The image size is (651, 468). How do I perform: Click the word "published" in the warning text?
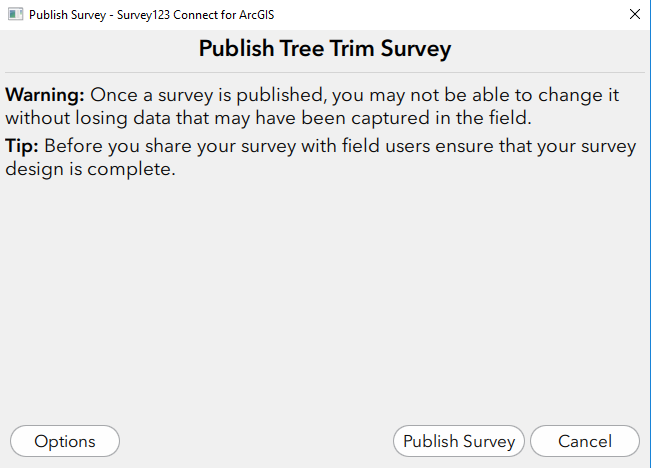(279, 96)
